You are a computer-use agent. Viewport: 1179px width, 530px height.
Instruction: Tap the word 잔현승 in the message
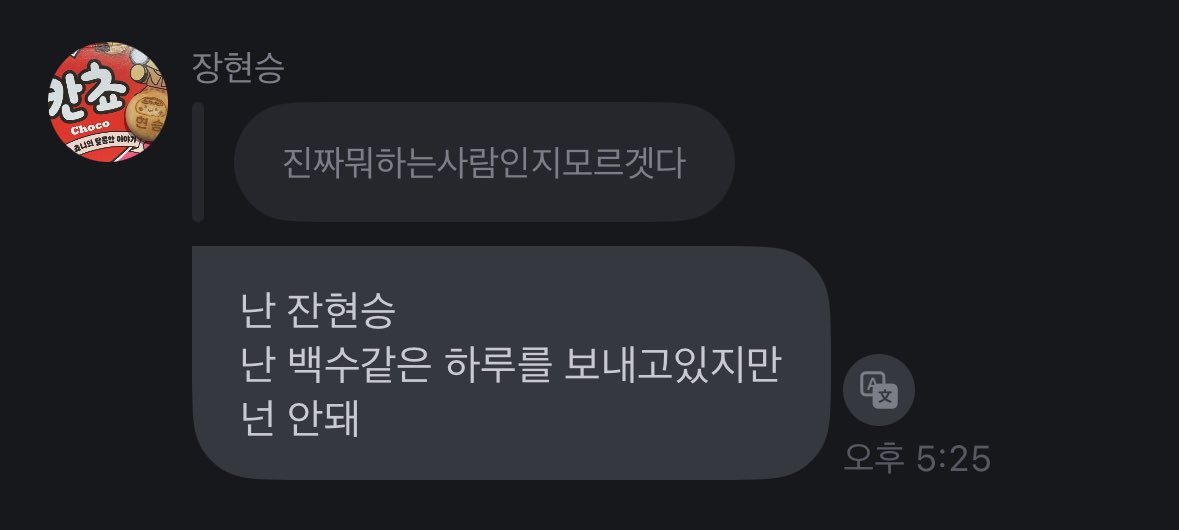pyautogui.click(x=342, y=309)
